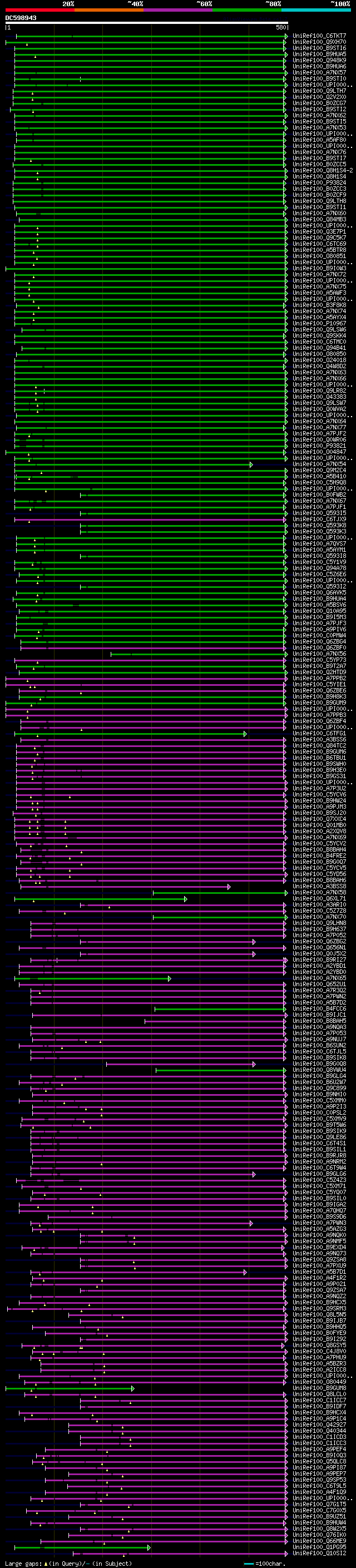Select hit UniRef100_C6T9W4
This screenshot has height=1568, width=356.
click(319, 1169)
